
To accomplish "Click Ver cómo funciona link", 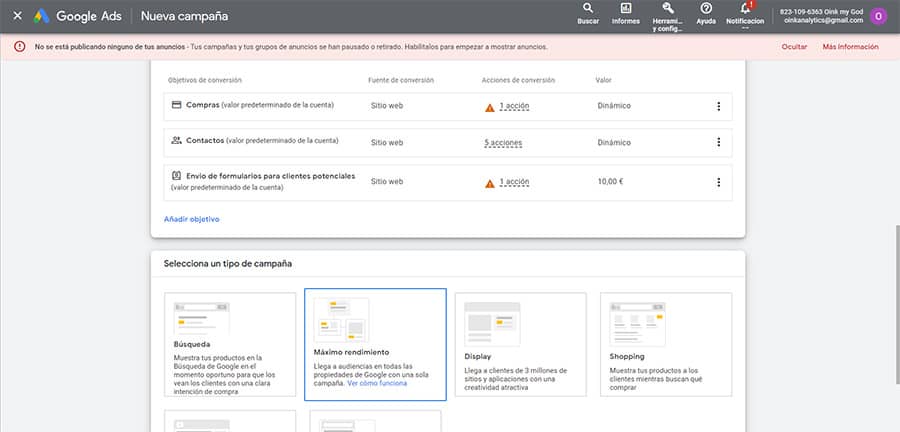I will click(377, 383).
